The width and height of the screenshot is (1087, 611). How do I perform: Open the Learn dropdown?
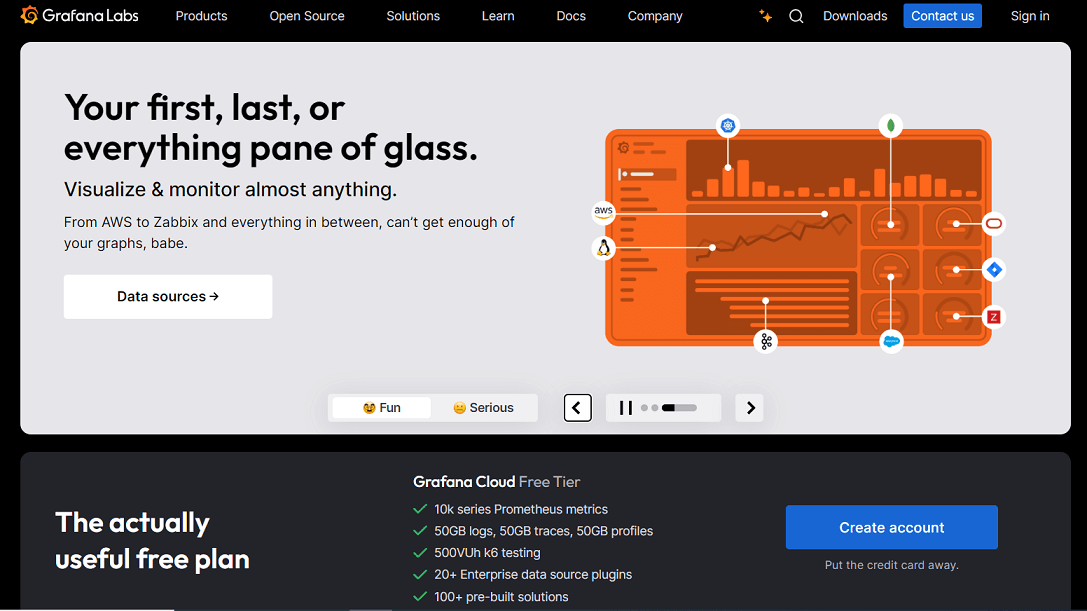tap(497, 16)
